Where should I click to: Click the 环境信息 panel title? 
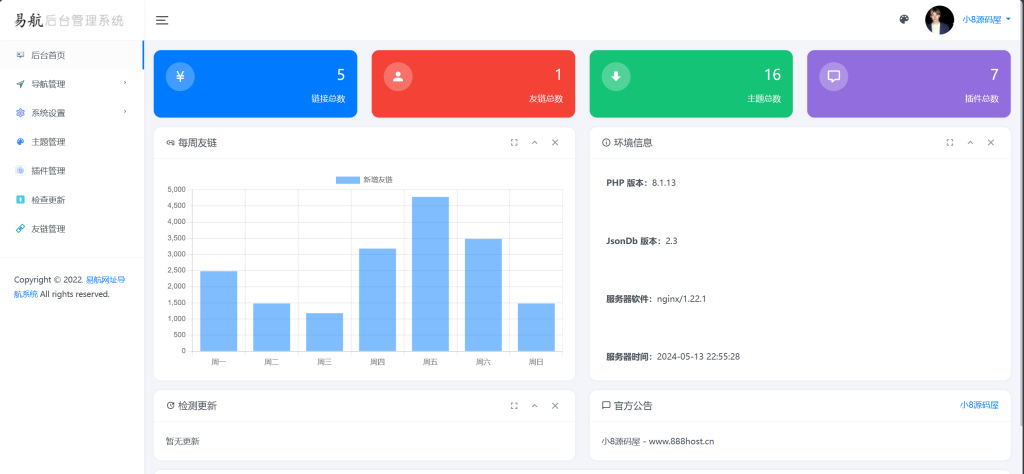633,143
